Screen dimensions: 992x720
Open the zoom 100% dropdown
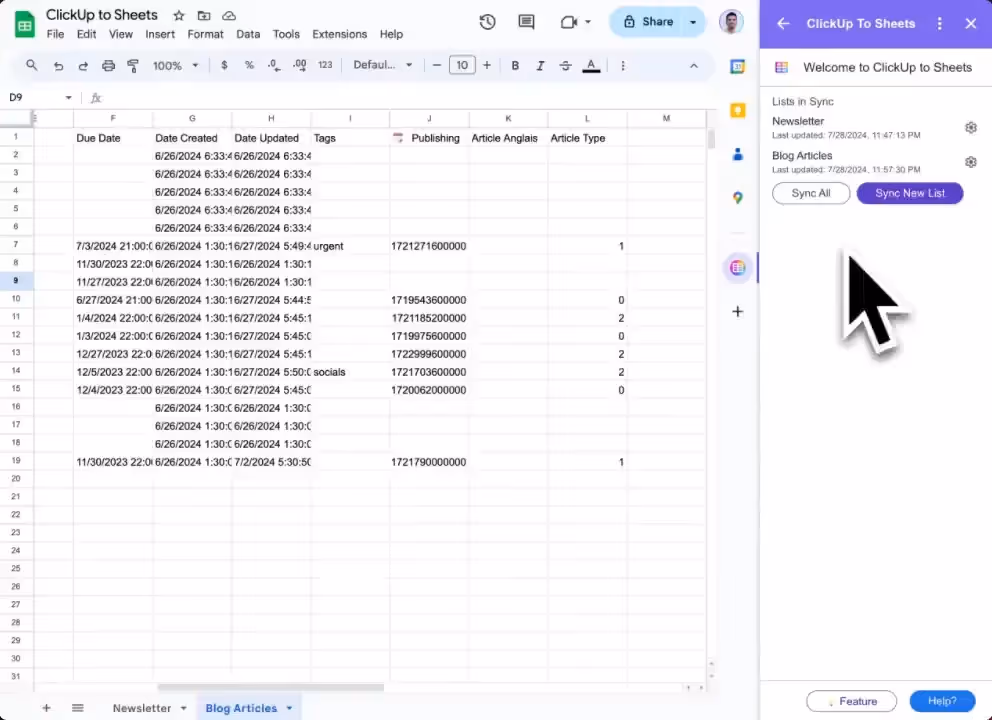pos(175,65)
